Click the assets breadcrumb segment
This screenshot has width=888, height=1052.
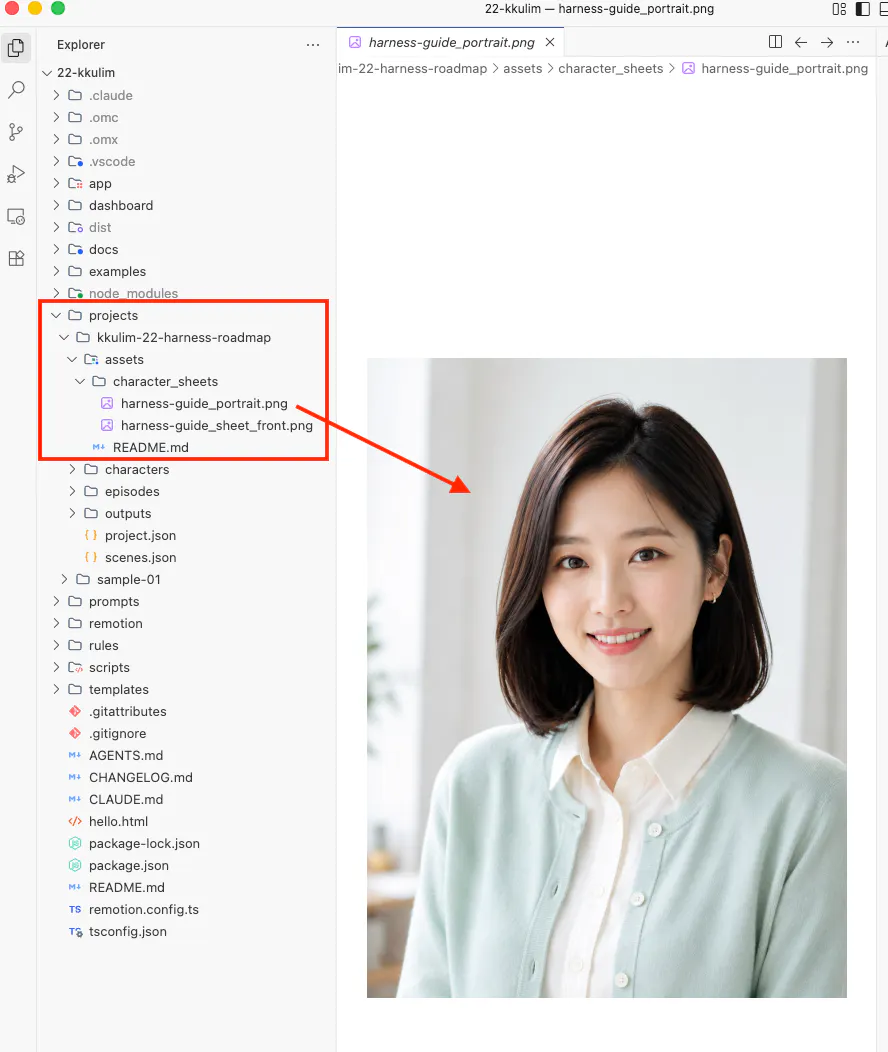click(x=522, y=68)
